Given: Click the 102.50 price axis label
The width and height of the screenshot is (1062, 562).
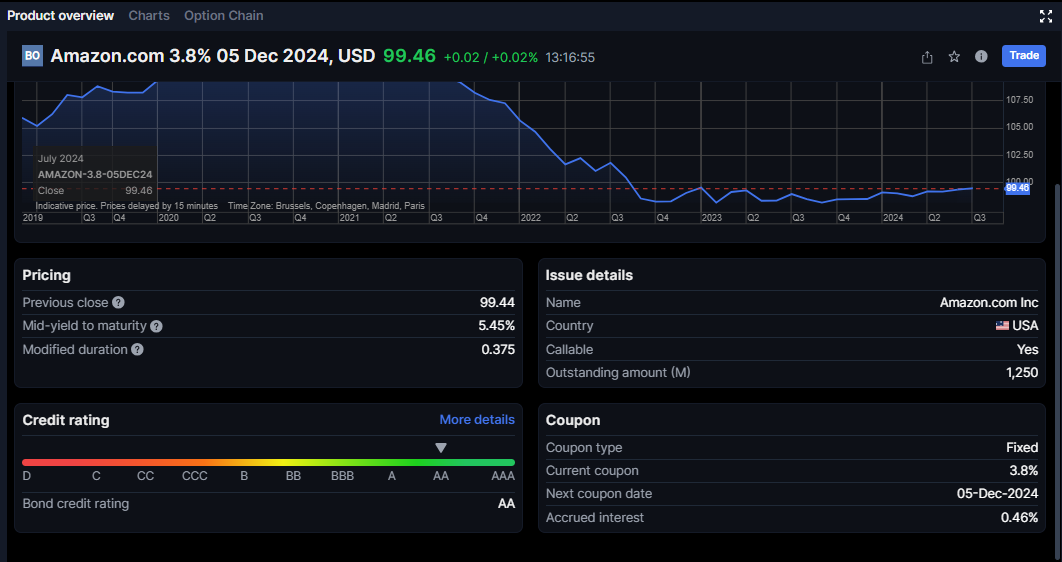Looking at the screenshot, I should pos(1019,154).
